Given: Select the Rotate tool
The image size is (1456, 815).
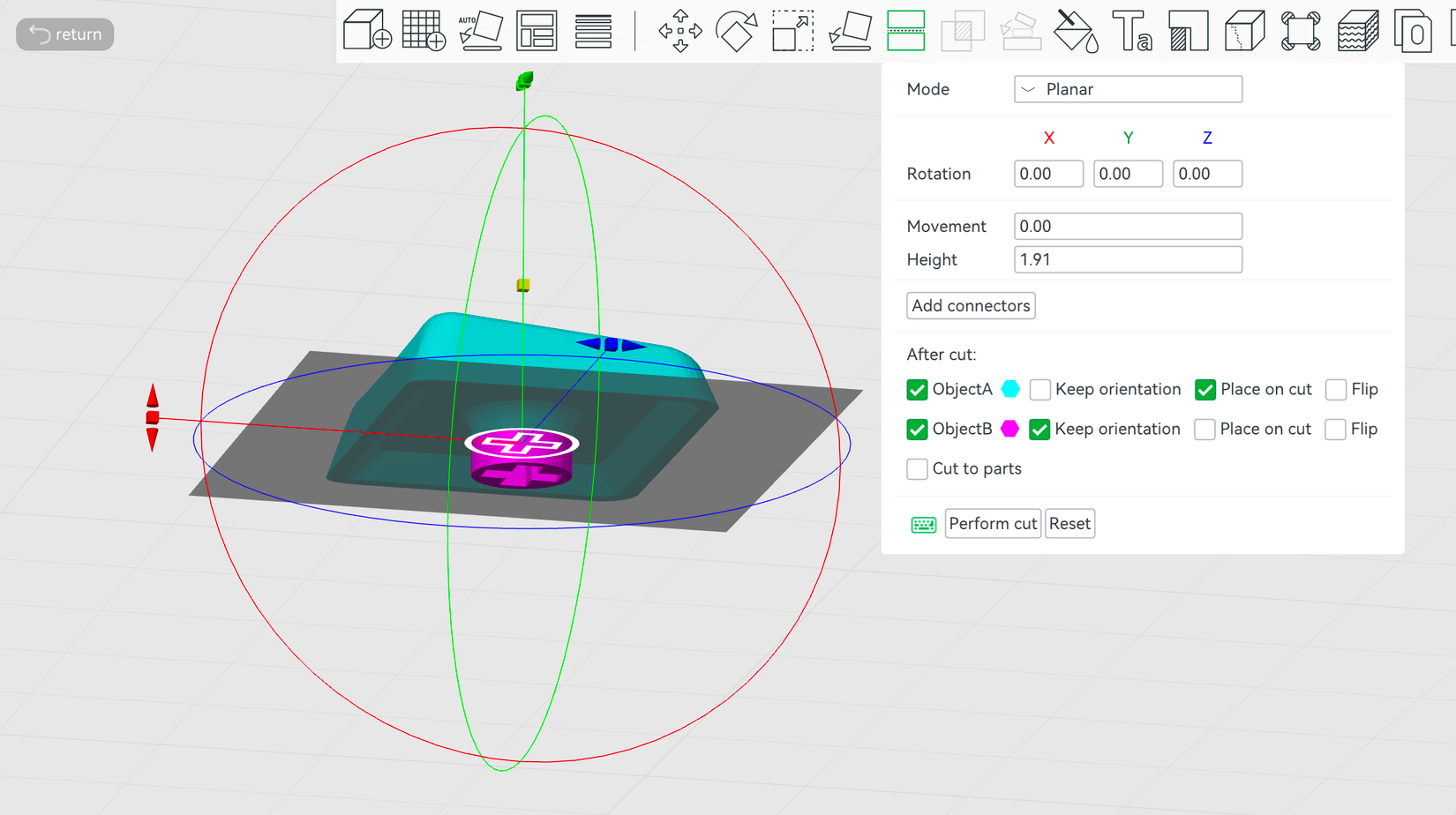Looking at the screenshot, I should pyautogui.click(x=737, y=31).
